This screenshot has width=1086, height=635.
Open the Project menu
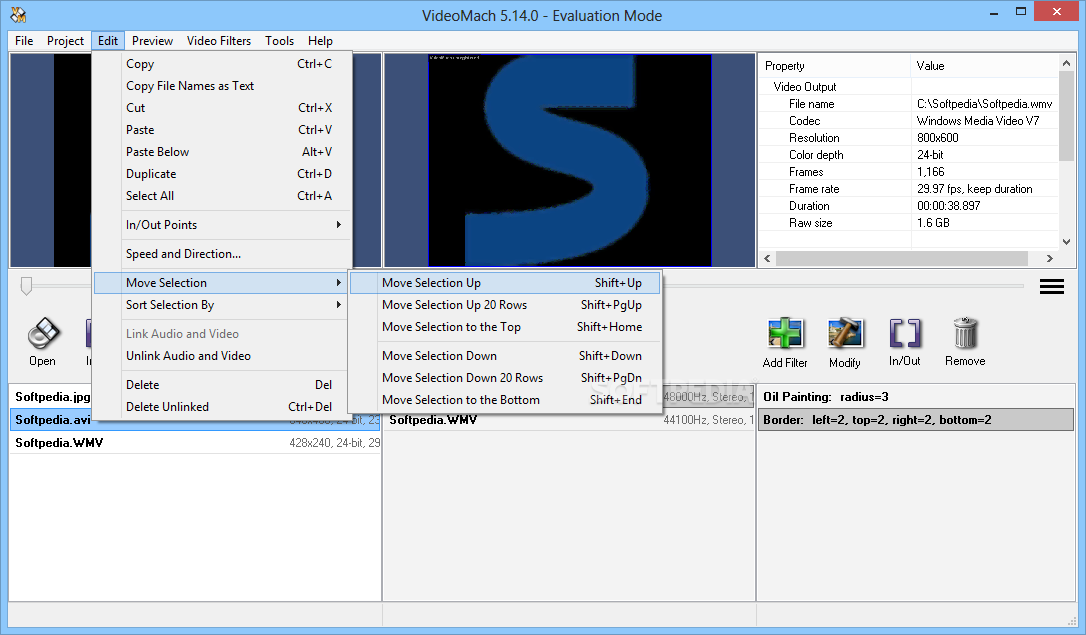point(65,41)
